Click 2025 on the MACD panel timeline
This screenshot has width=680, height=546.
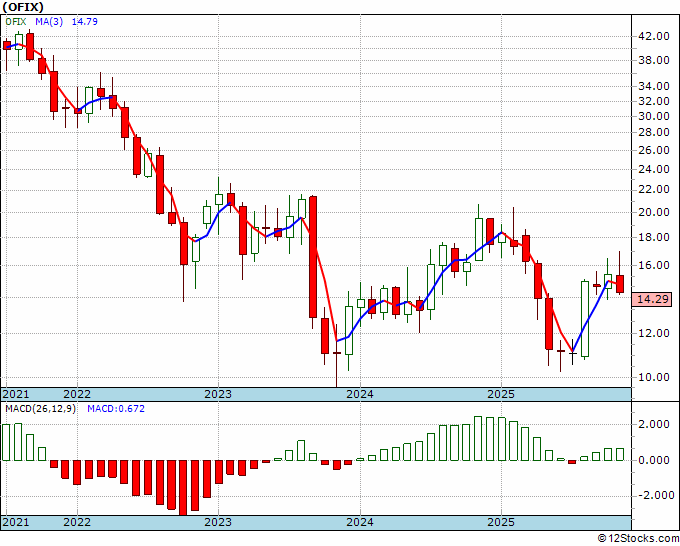pos(501,522)
